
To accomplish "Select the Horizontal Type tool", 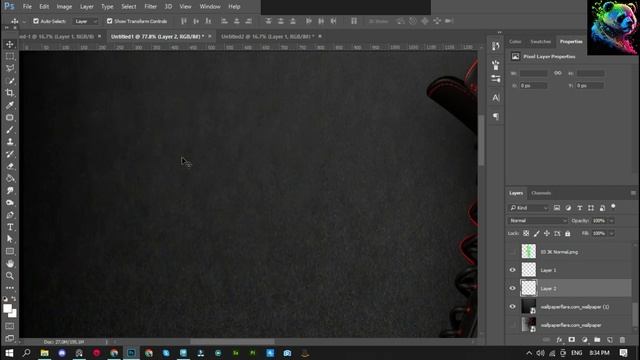I will pos(10,227).
